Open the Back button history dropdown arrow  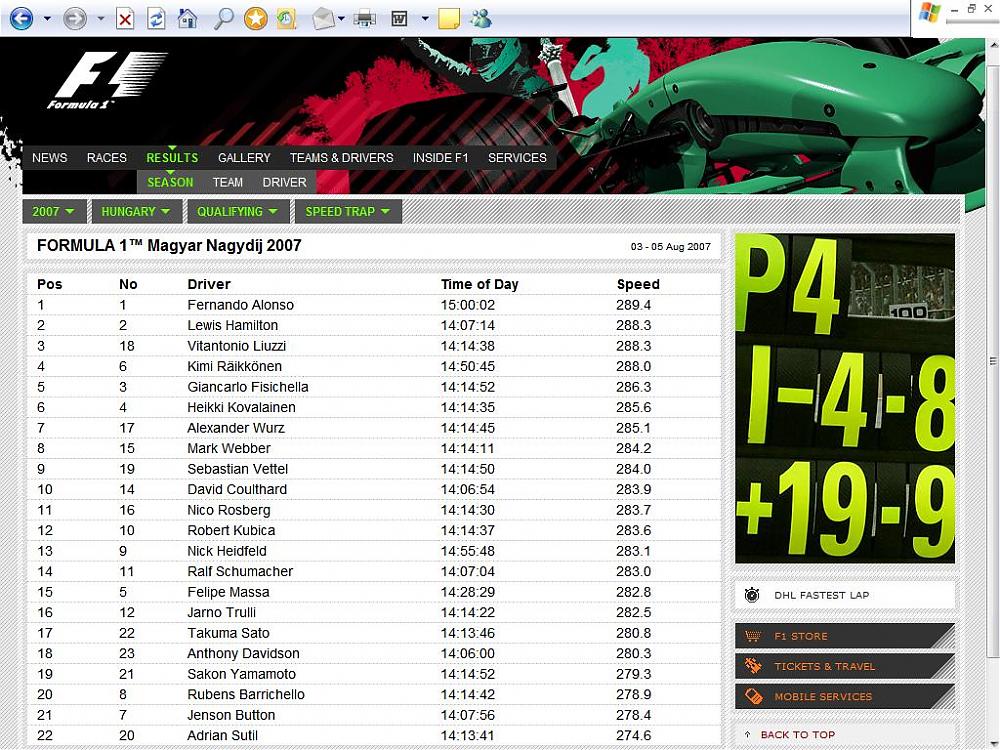tap(47, 18)
